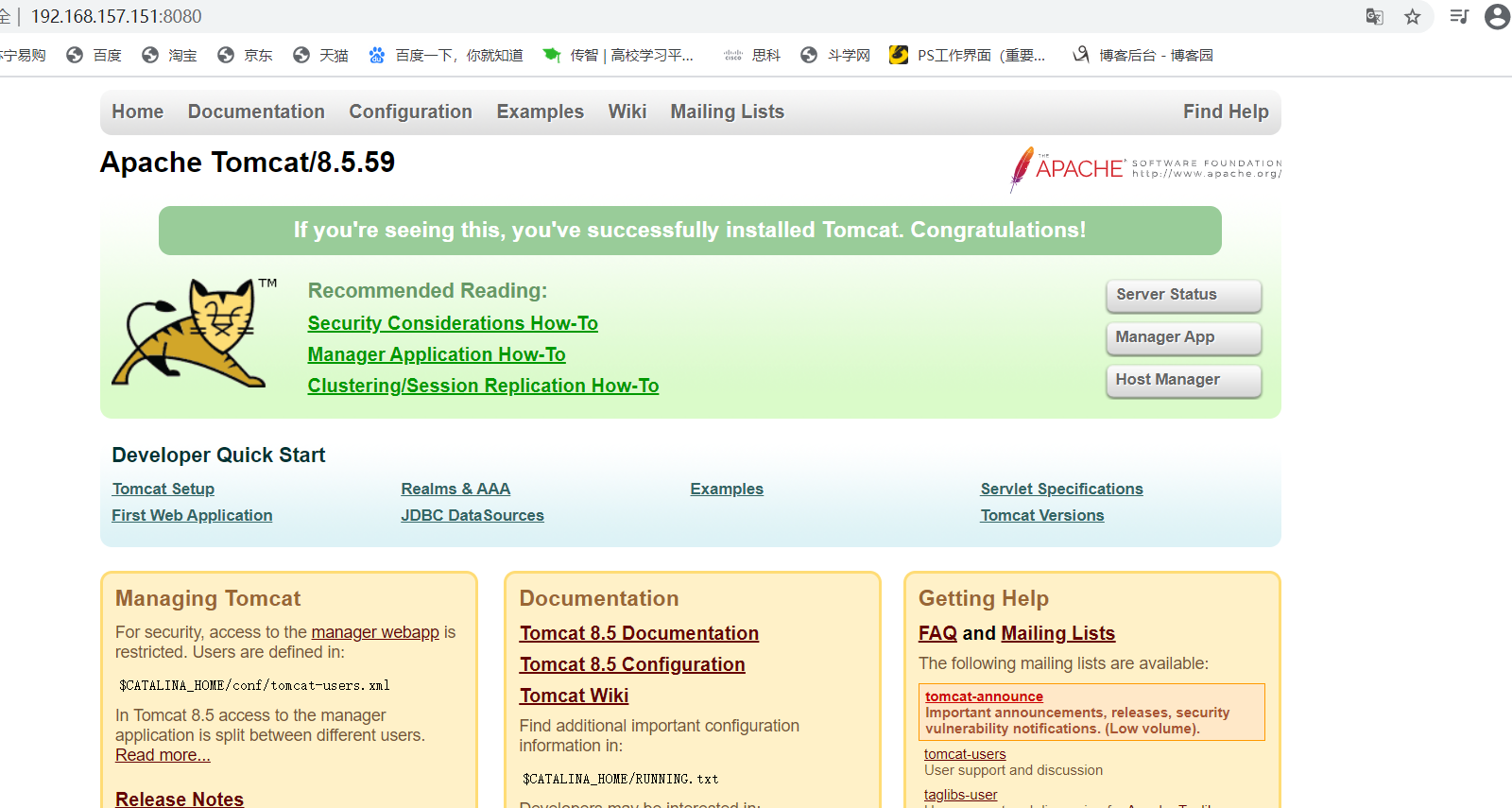The image size is (1512, 808).
Task: Open Configuration in the top navigation bar
Action: (x=411, y=112)
